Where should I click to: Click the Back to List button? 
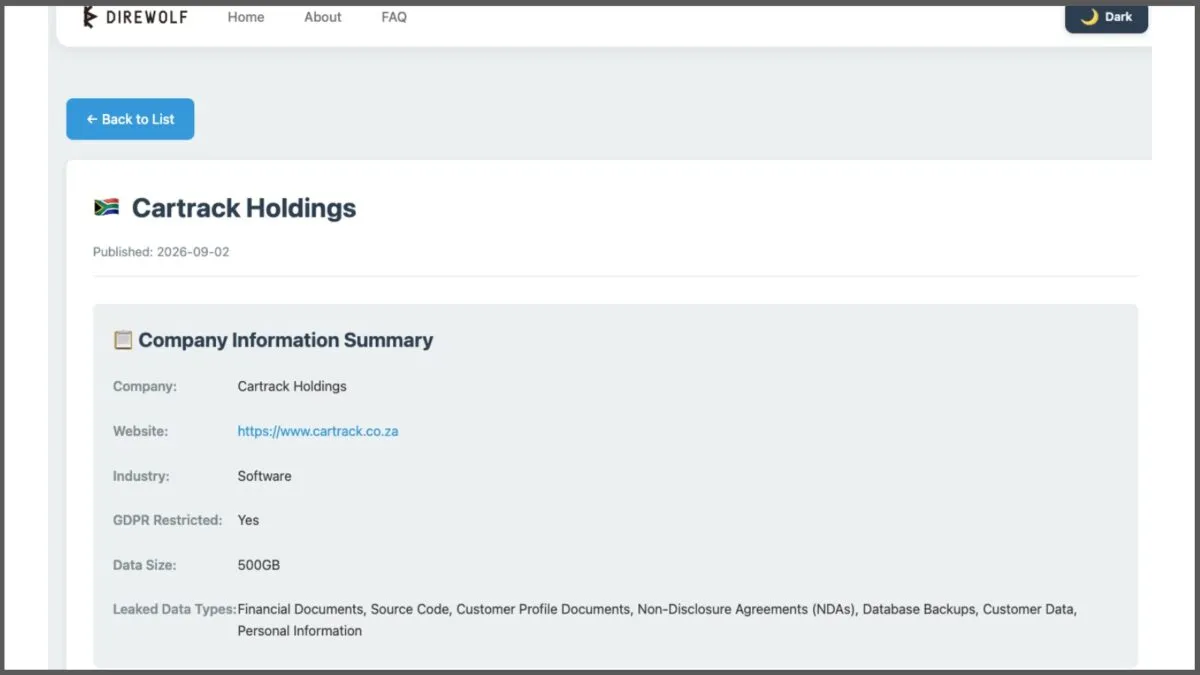click(130, 119)
